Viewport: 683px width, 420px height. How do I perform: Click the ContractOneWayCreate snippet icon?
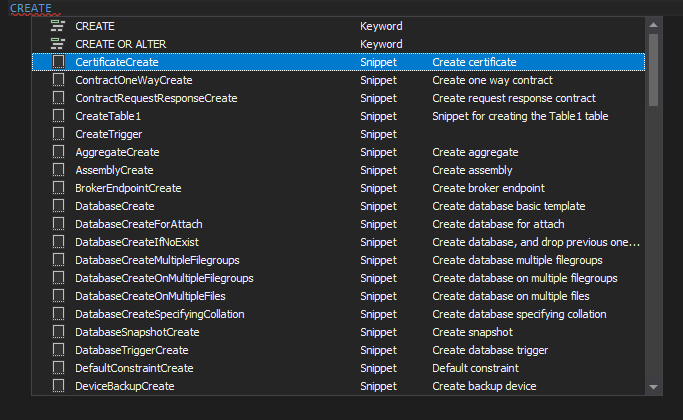[58, 80]
